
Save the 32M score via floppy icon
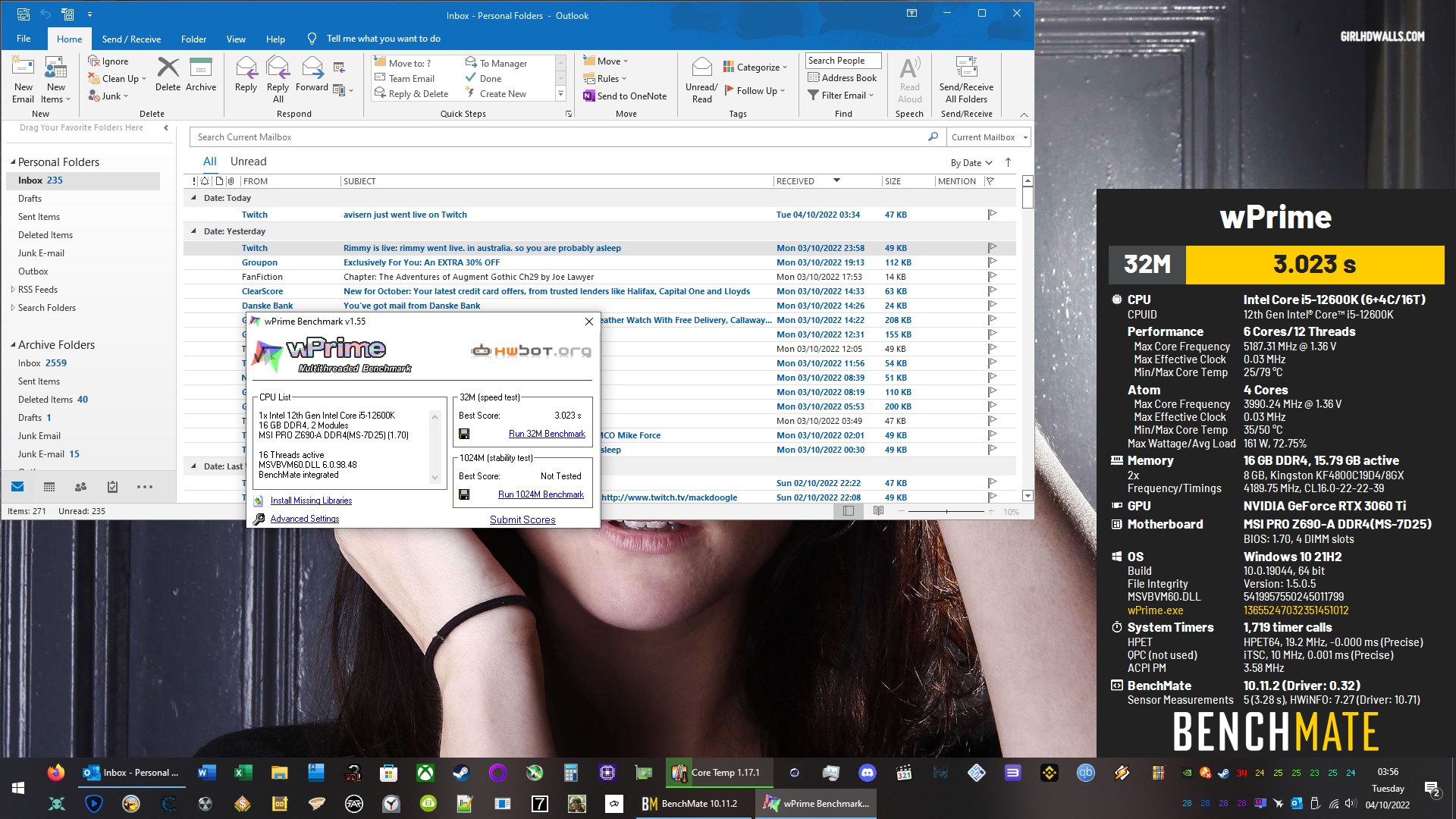[x=464, y=434]
